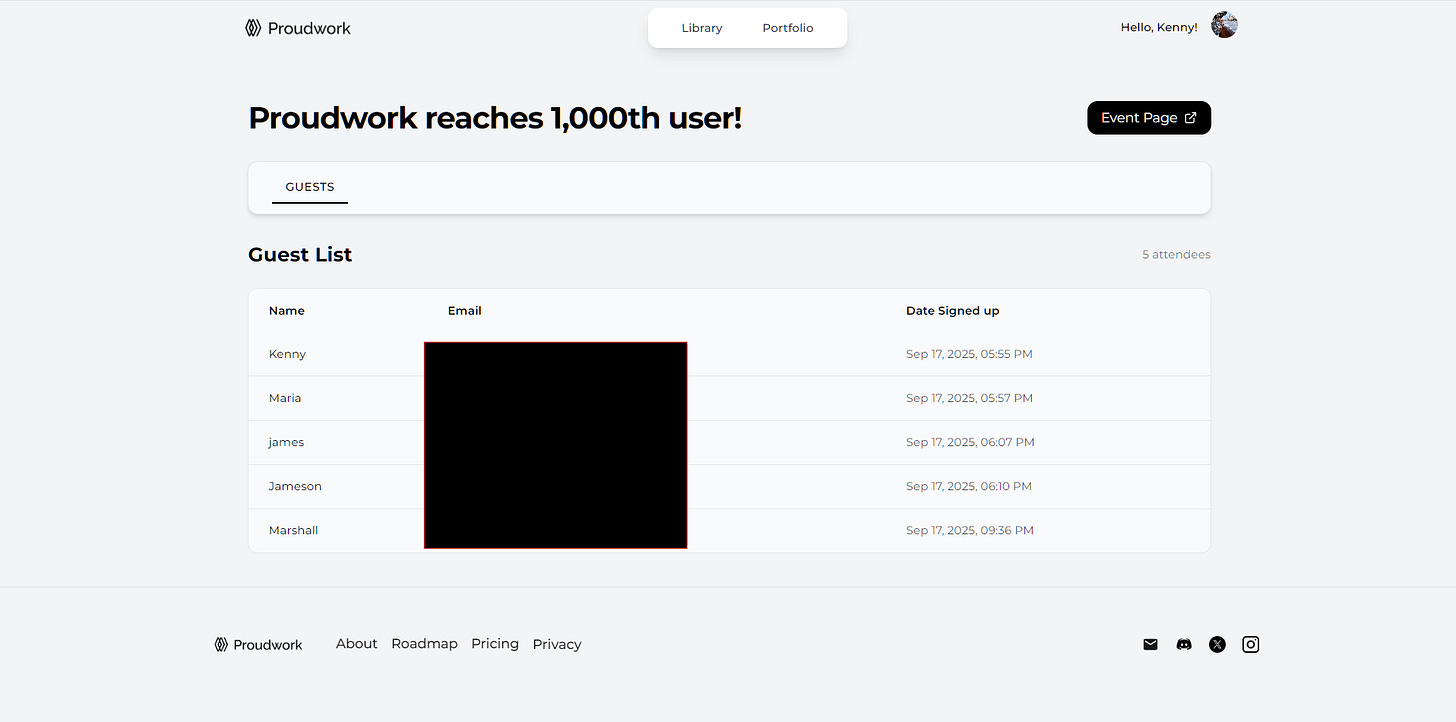Click the date 'Sep 17, 2025, 09:36 PM'

click(970, 530)
